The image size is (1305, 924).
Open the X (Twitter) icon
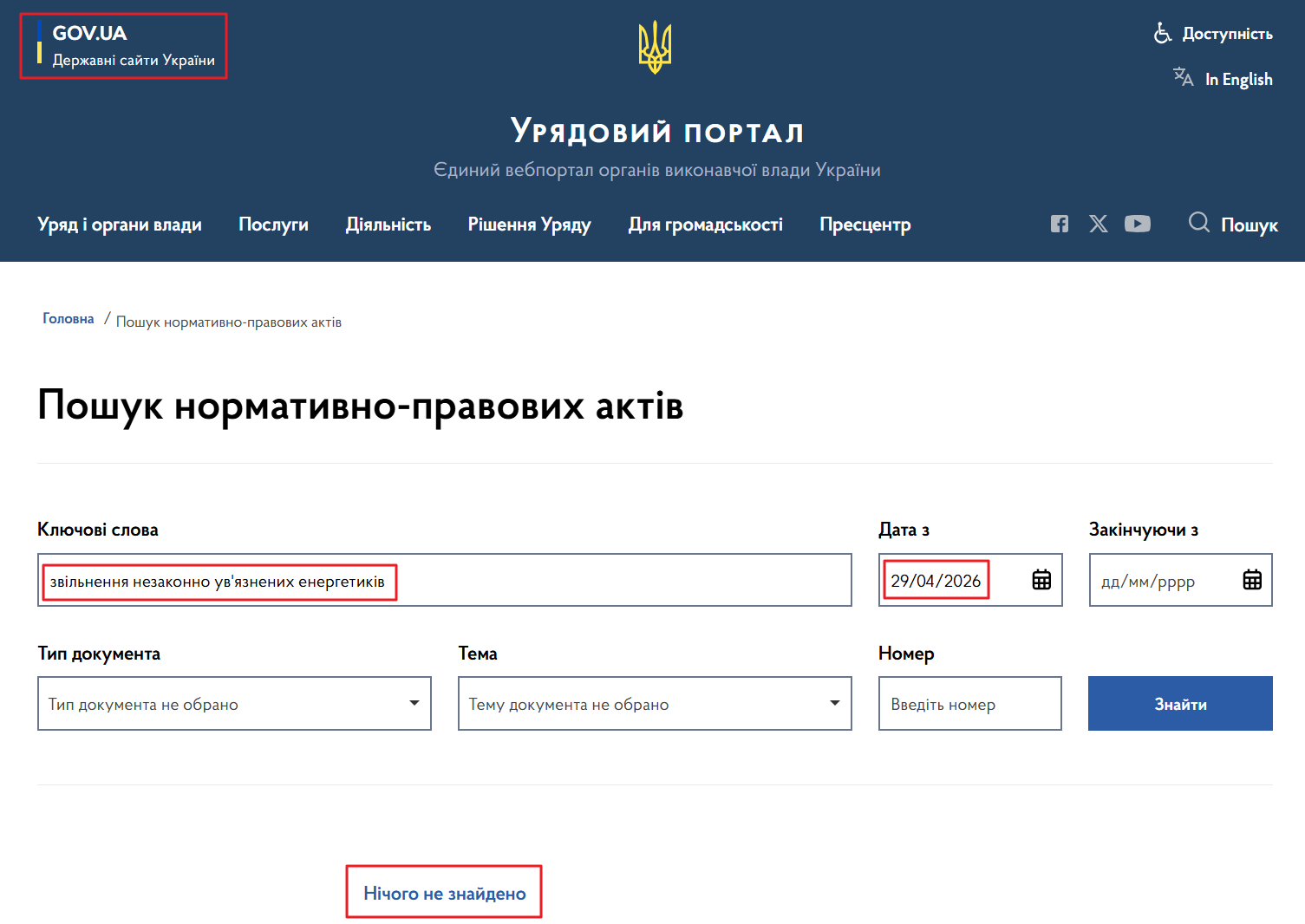point(1098,224)
